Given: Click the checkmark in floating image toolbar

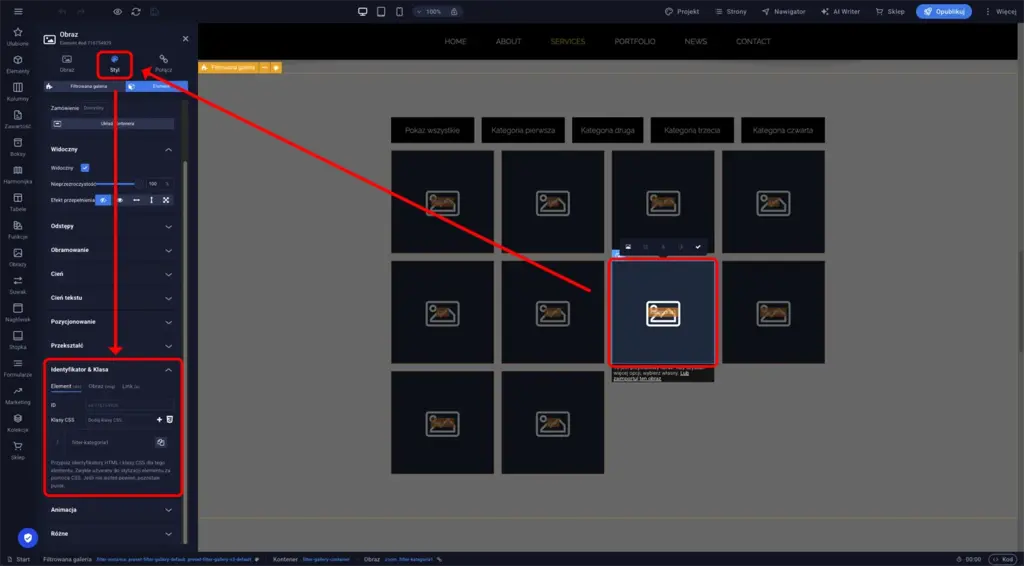Looking at the screenshot, I should click(697, 247).
